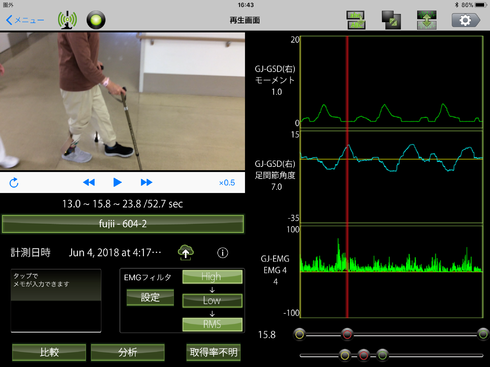Play the gait video
This screenshot has width=490, height=367.
coord(117,182)
